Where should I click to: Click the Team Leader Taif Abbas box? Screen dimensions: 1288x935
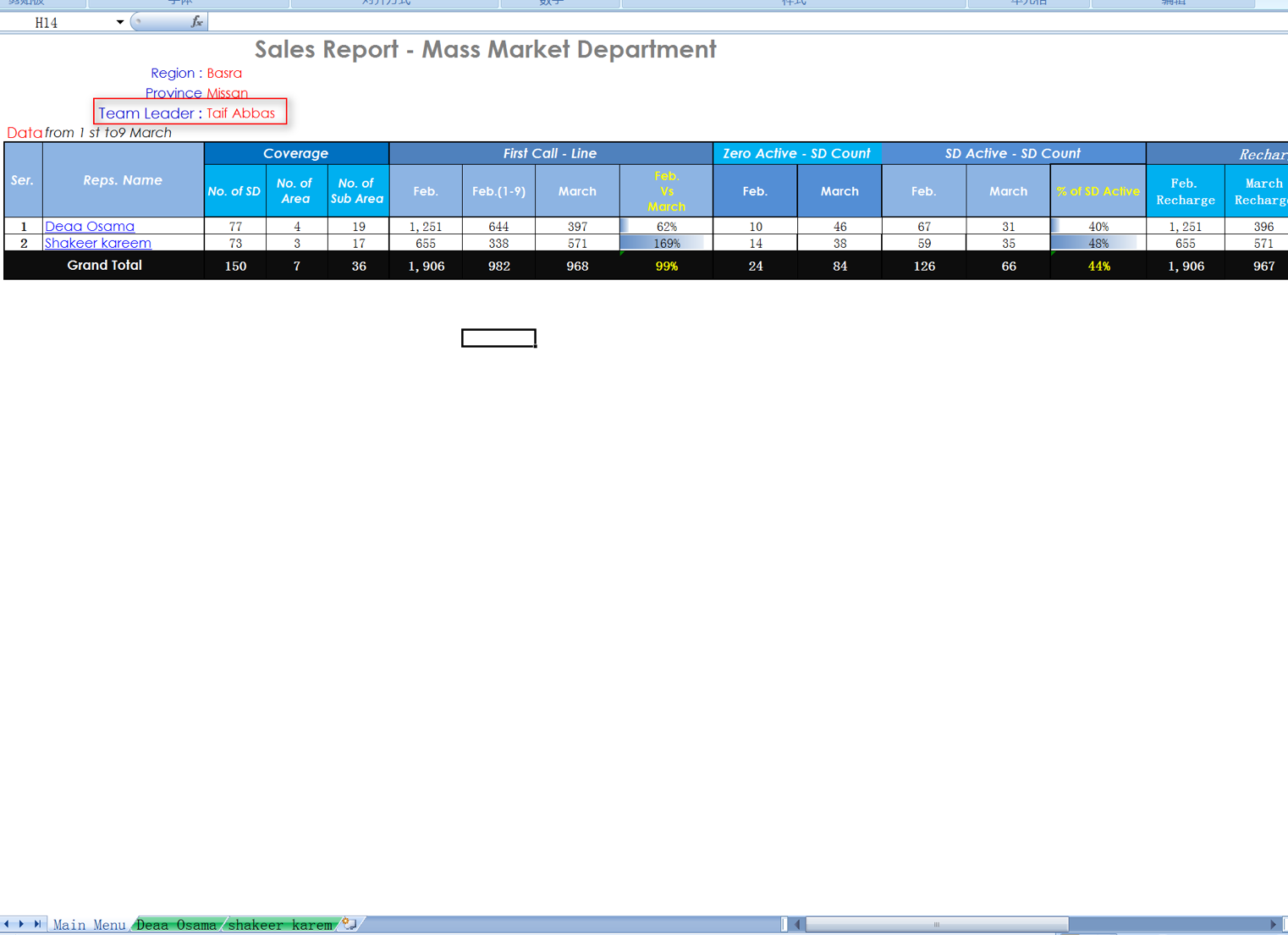(x=190, y=112)
